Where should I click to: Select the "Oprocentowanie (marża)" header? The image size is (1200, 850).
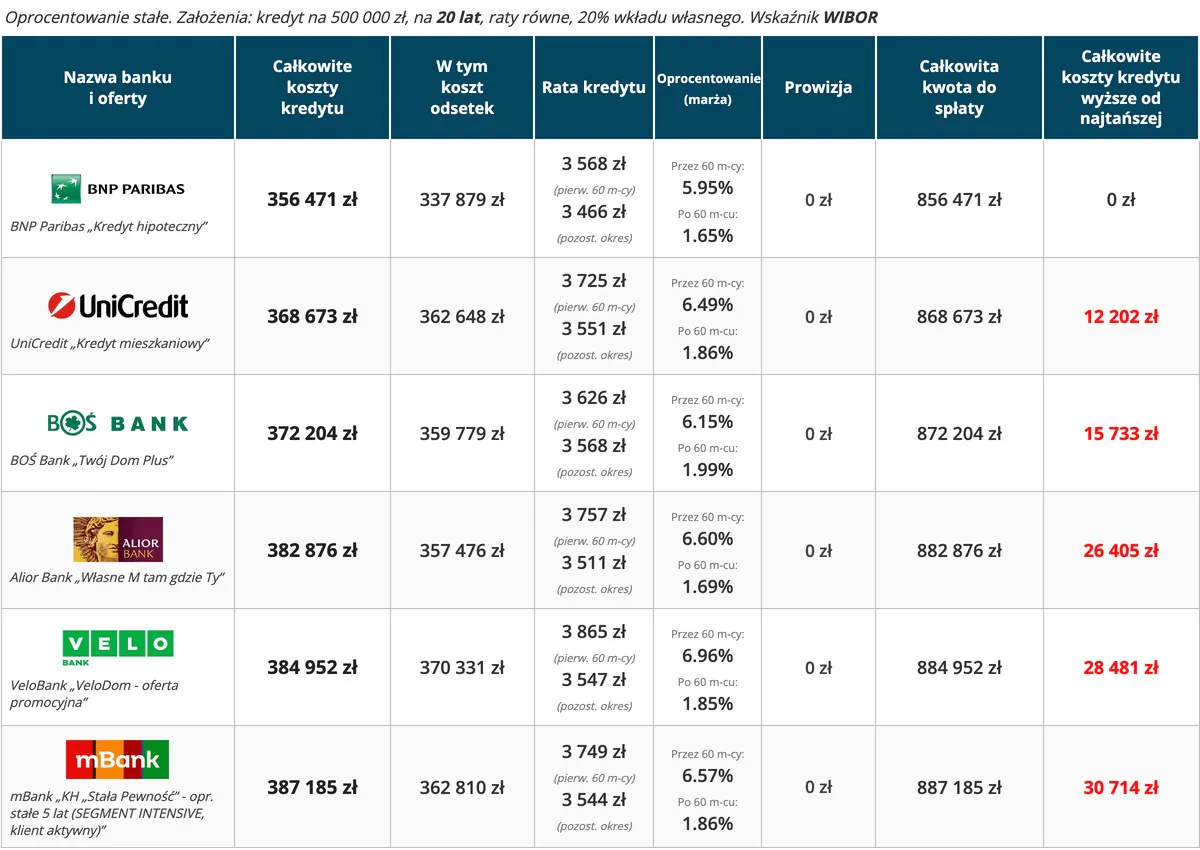tap(708, 88)
